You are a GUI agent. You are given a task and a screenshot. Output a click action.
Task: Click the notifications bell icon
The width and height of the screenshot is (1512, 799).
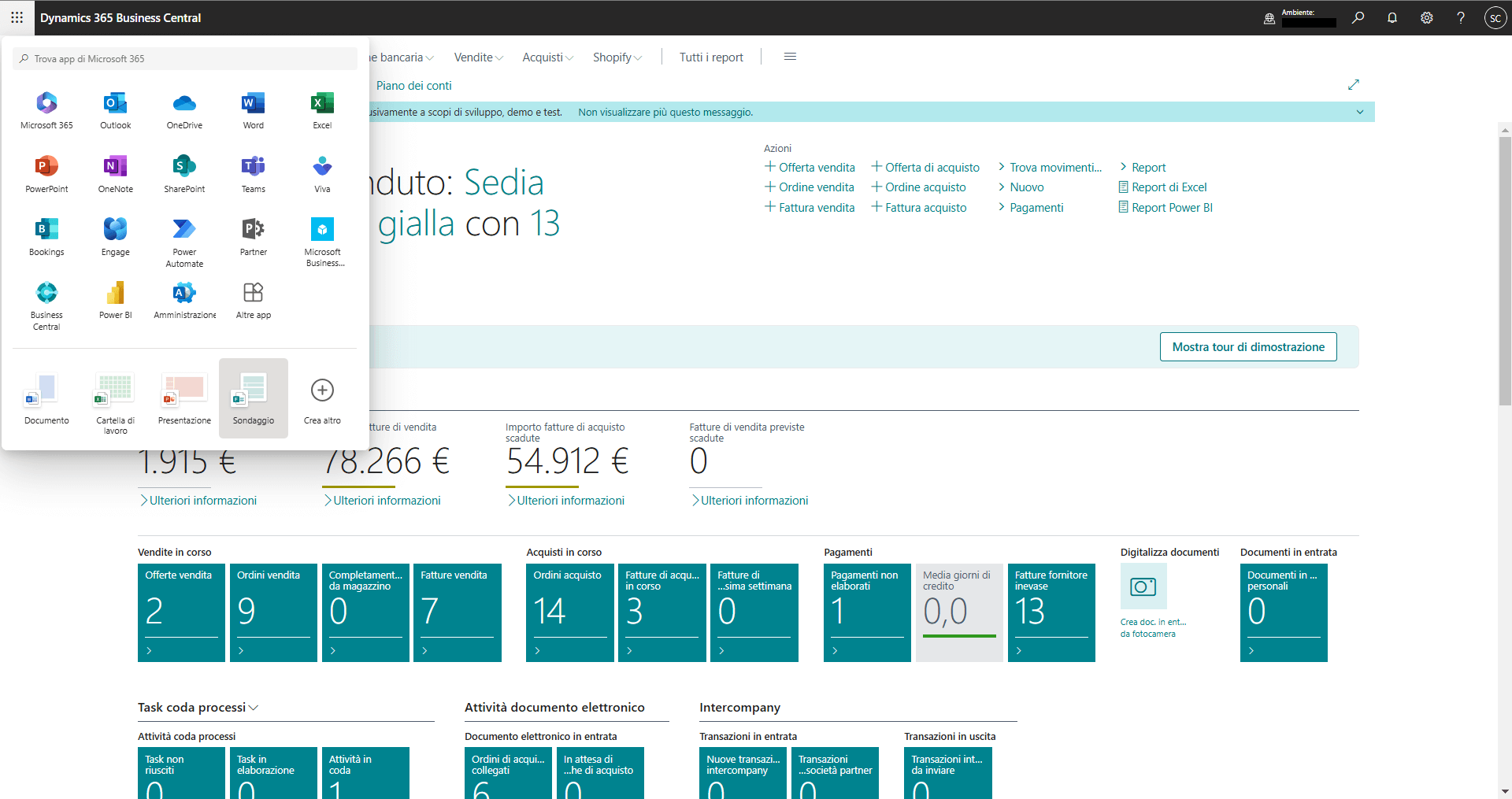(x=1392, y=17)
